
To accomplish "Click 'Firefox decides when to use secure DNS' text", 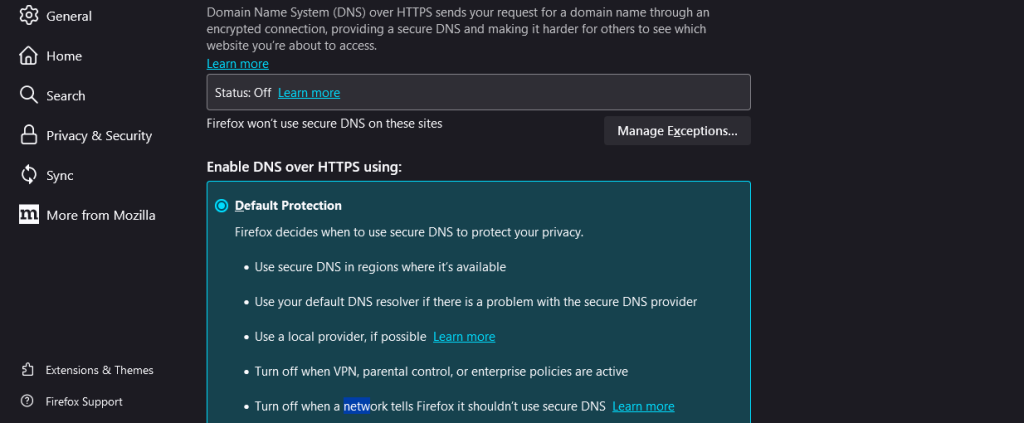I will pos(409,232).
